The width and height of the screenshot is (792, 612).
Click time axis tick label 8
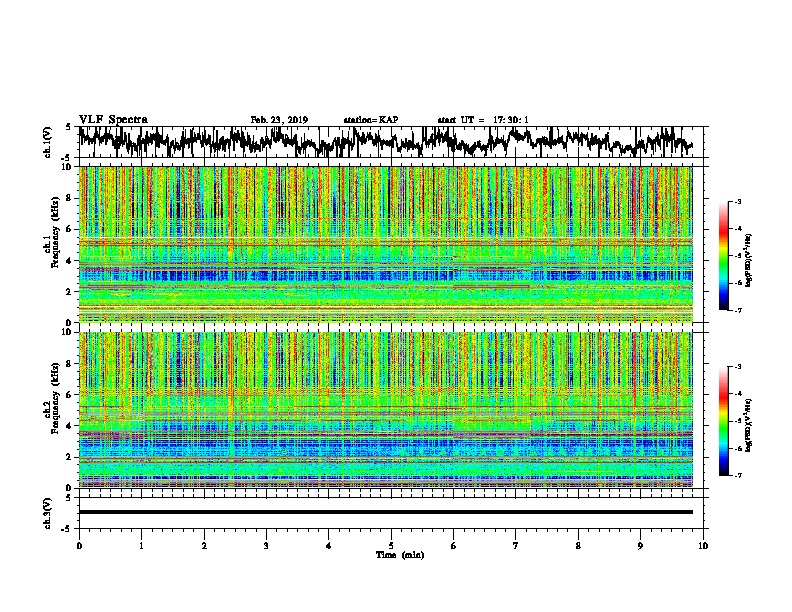tap(578, 546)
